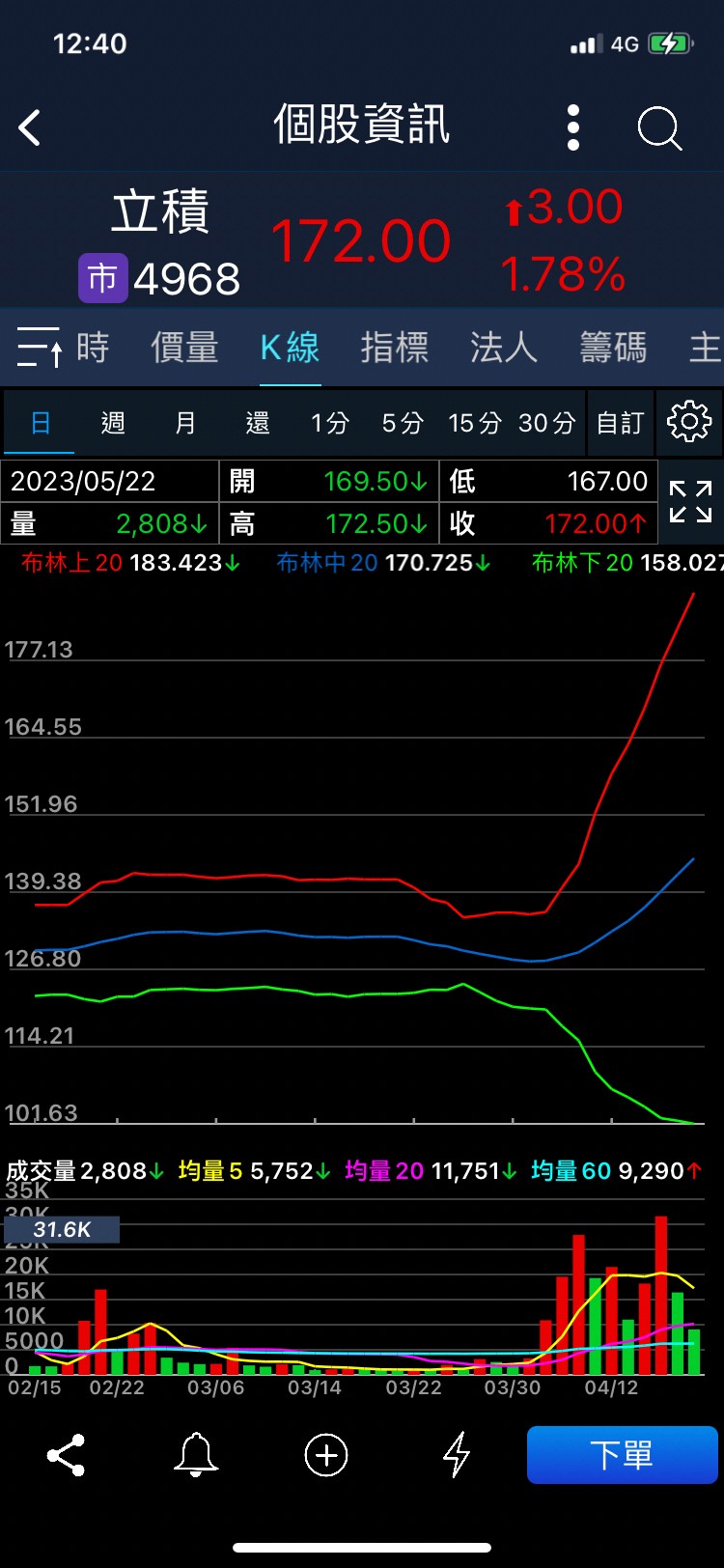
Task: Switch to the 指標 tab
Action: point(394,348)
